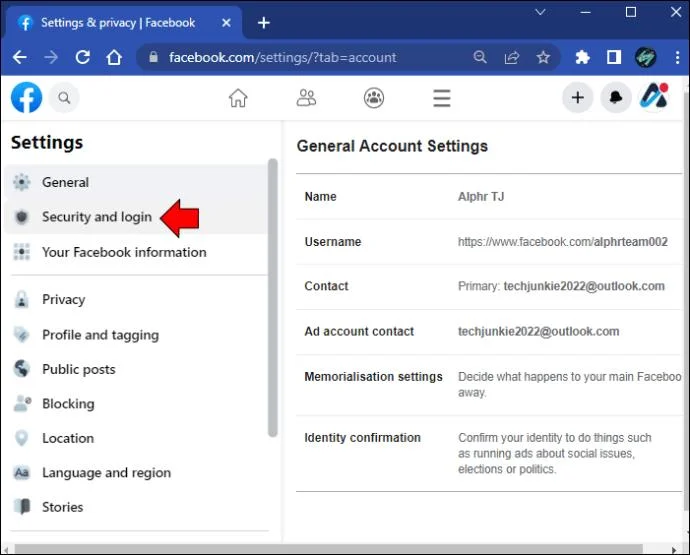The image size is (690, 555).
Task: Toggle the browser side panel icon
Action: coord(614,57)
